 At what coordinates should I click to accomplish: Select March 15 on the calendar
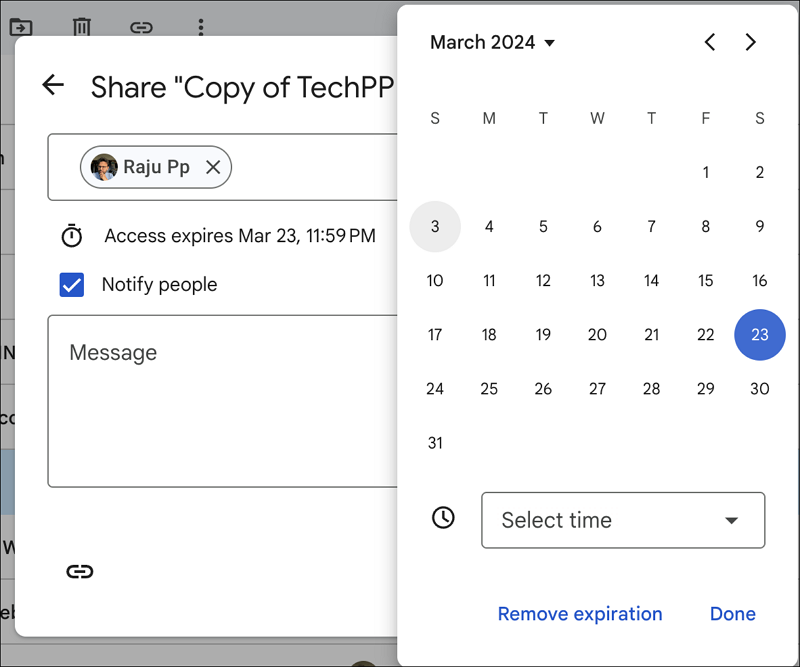point(705,281)
